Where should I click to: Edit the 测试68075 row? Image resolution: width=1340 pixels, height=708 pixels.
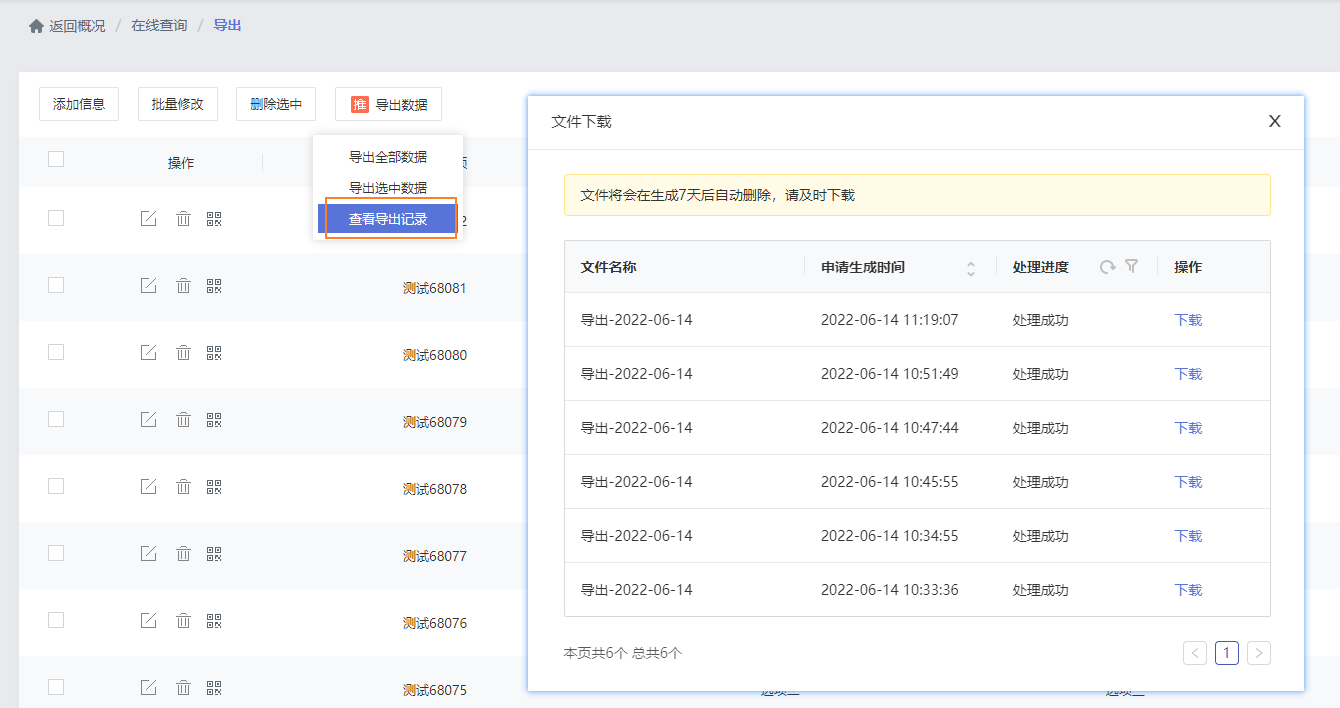(x=148, y=688)
